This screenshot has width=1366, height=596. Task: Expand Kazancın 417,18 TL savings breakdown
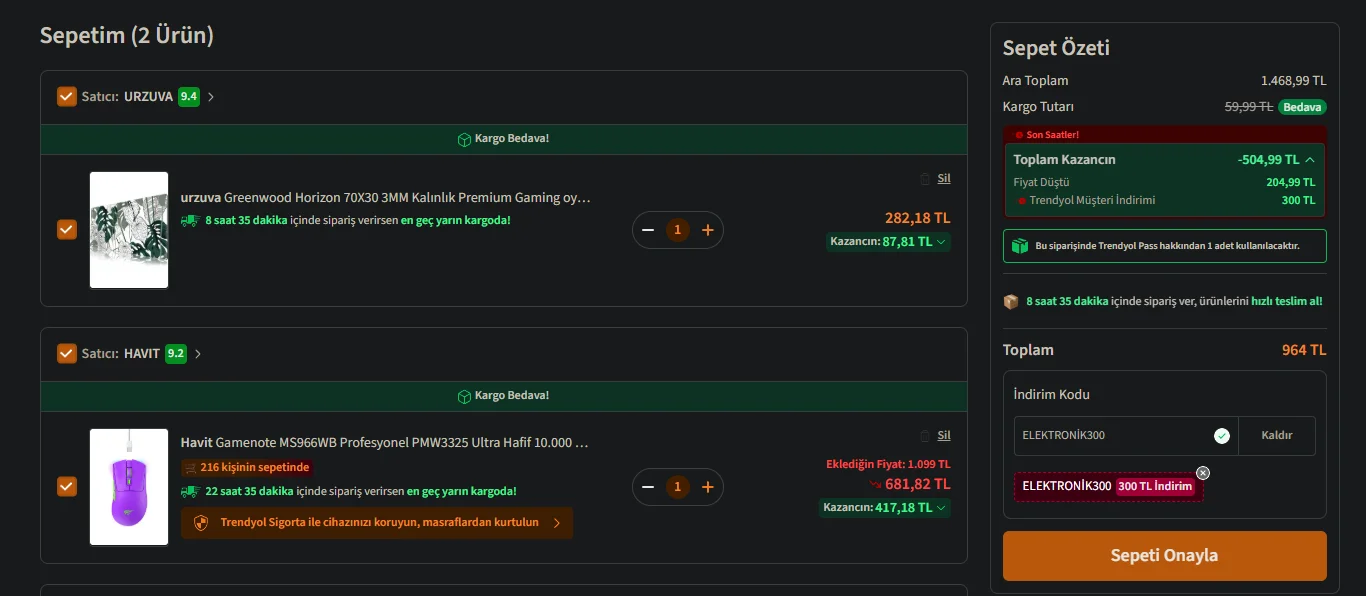tap(942, 508)
